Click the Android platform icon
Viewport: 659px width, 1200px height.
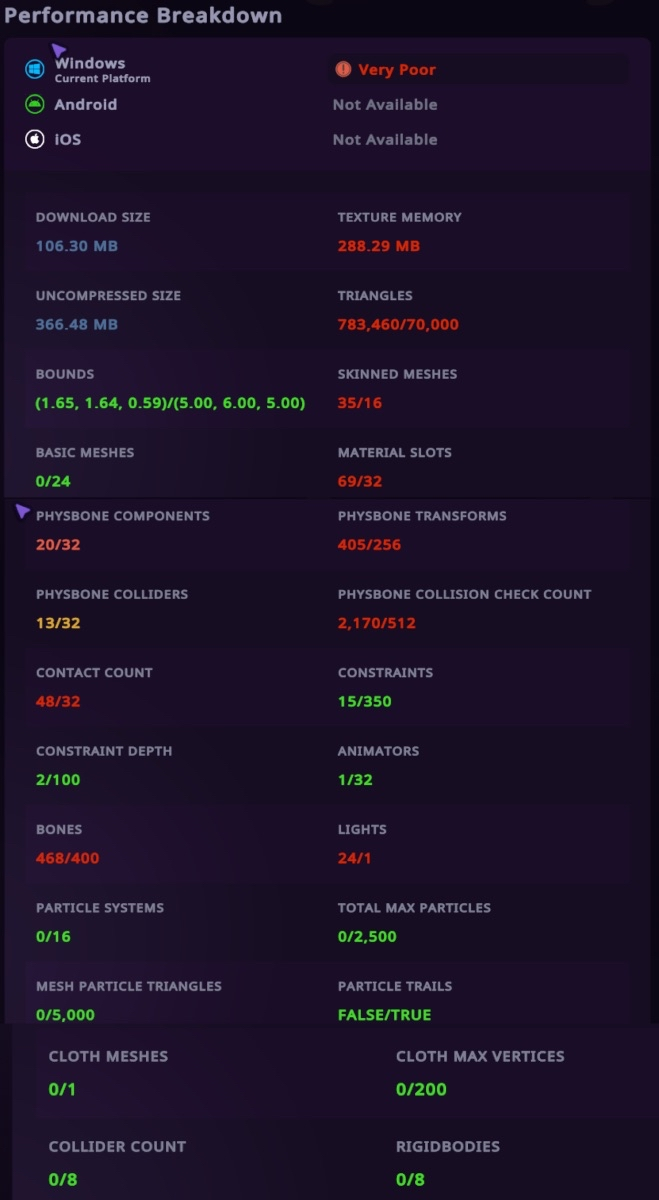click(35, 104)
